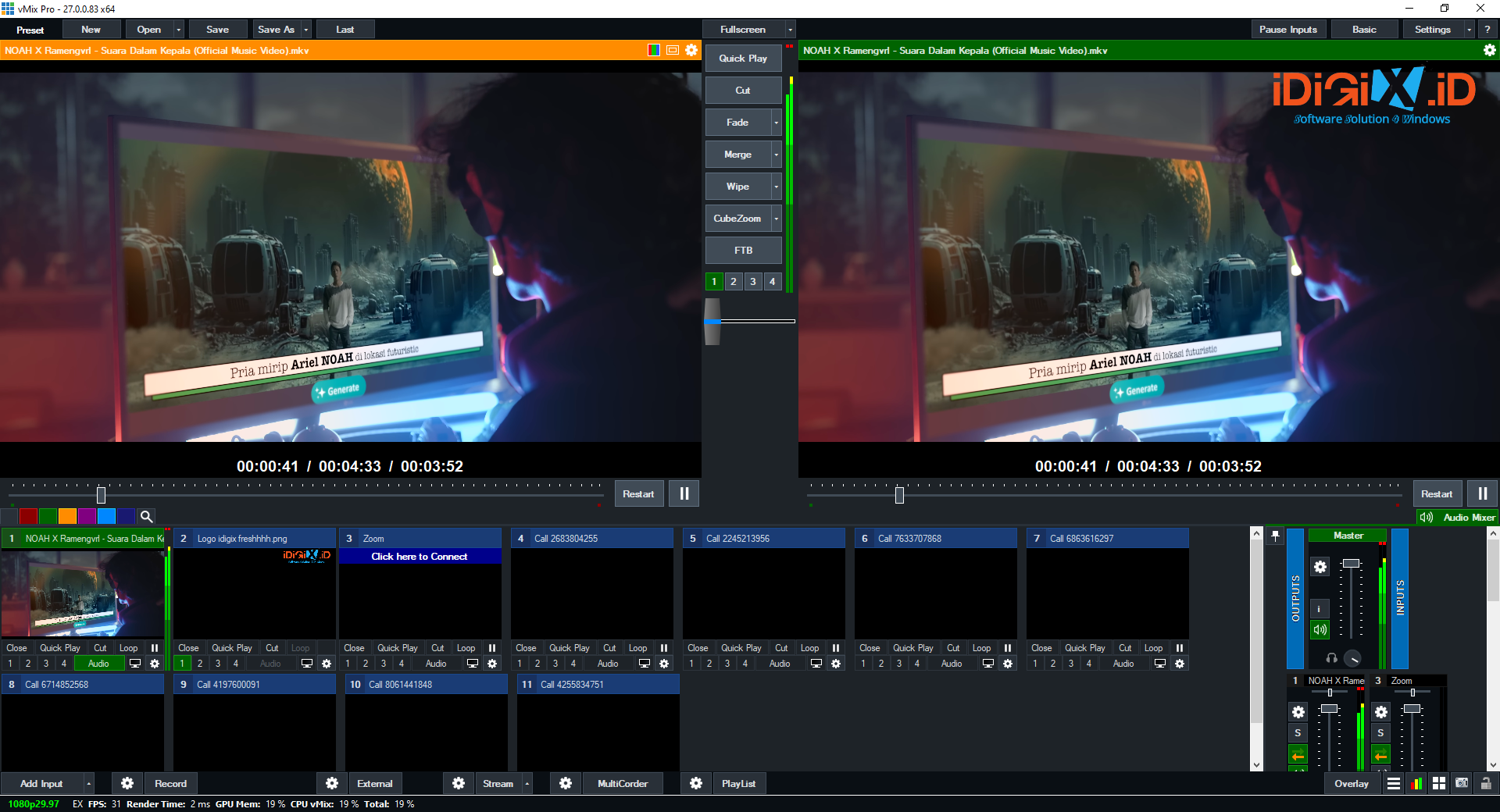Click the list view icon in bottom bar
This screenshot has height=812, width=1500.
(x=1394, y=784)
